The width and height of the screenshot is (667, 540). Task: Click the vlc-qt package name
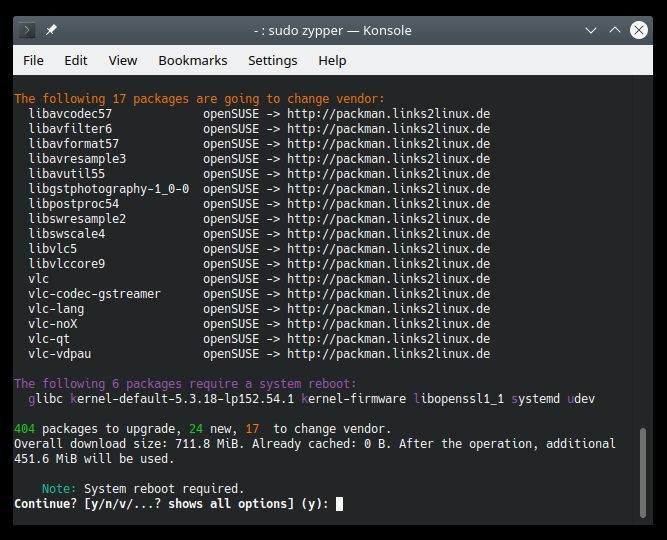click(49, 339)
